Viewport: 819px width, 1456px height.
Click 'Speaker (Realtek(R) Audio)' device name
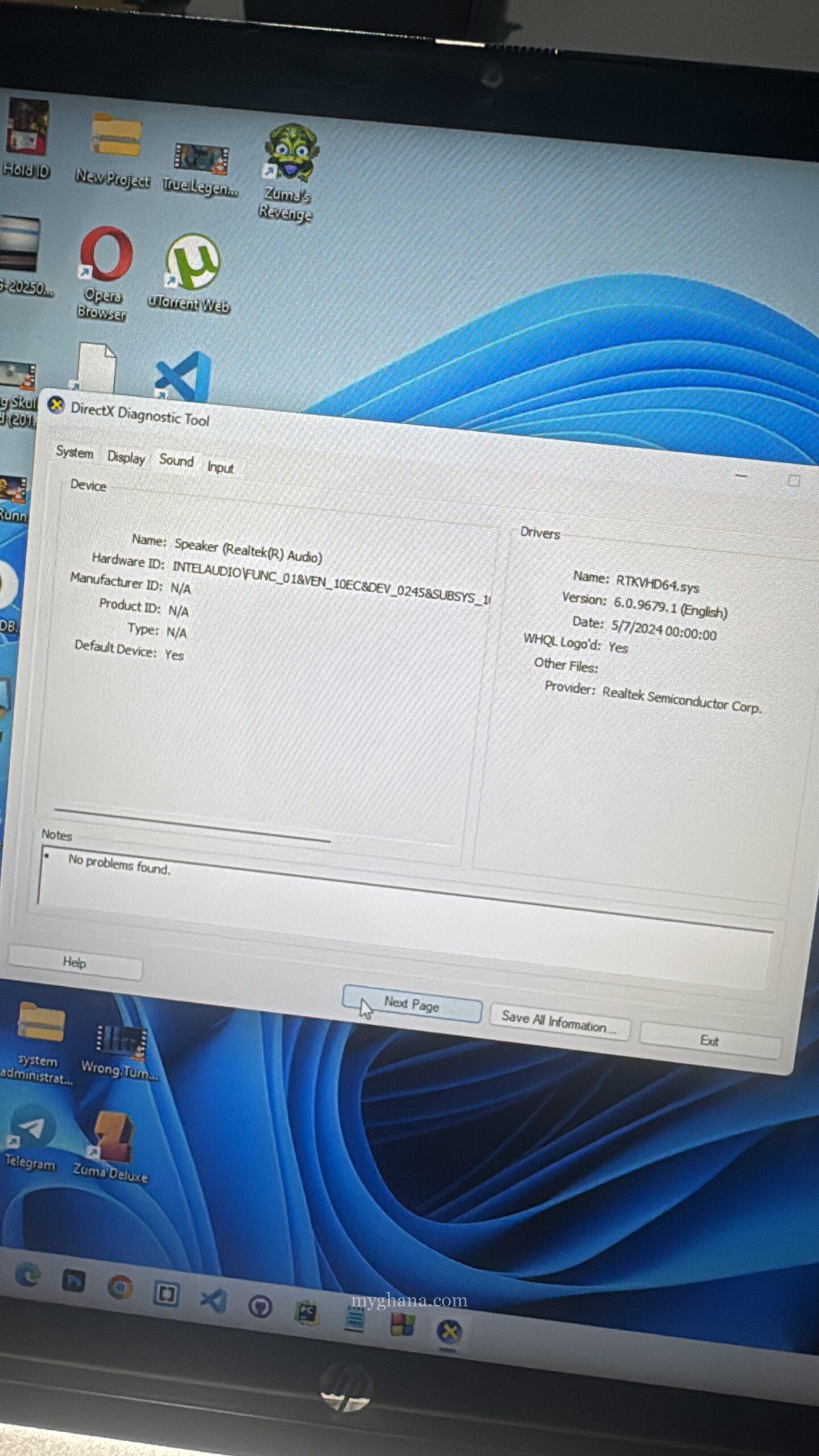248,551
